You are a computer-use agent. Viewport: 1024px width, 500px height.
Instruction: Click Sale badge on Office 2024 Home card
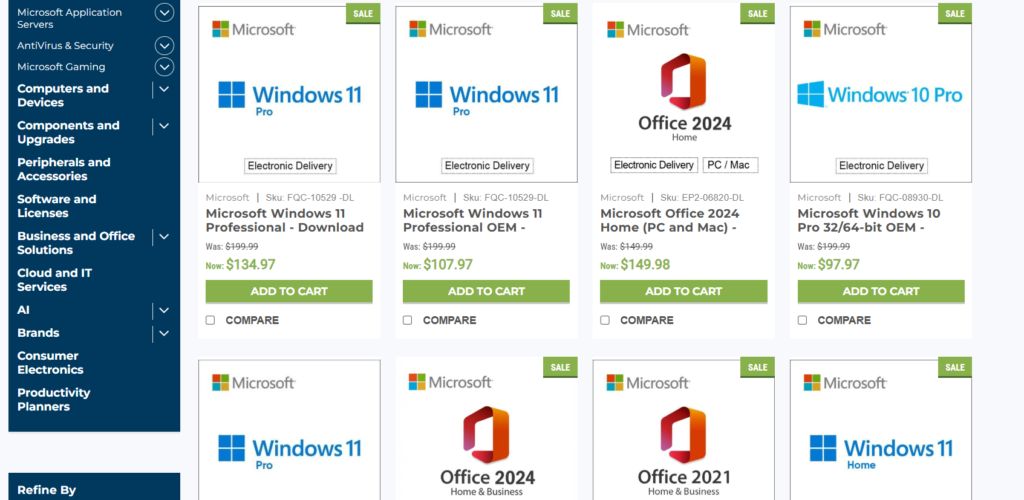pyautogui.click(x=758, y=14)
